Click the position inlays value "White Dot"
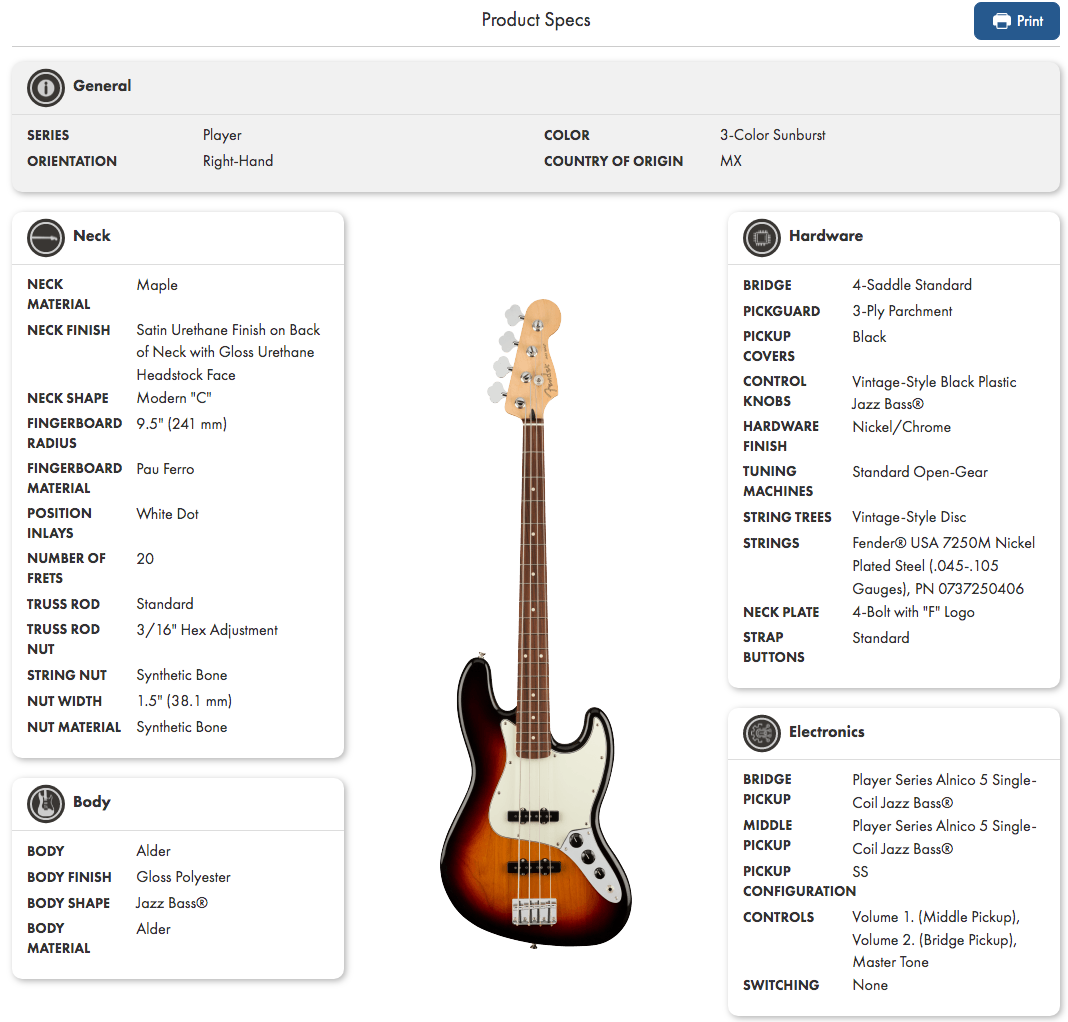The image size is (1068, 1022). [x=167, y=514]
